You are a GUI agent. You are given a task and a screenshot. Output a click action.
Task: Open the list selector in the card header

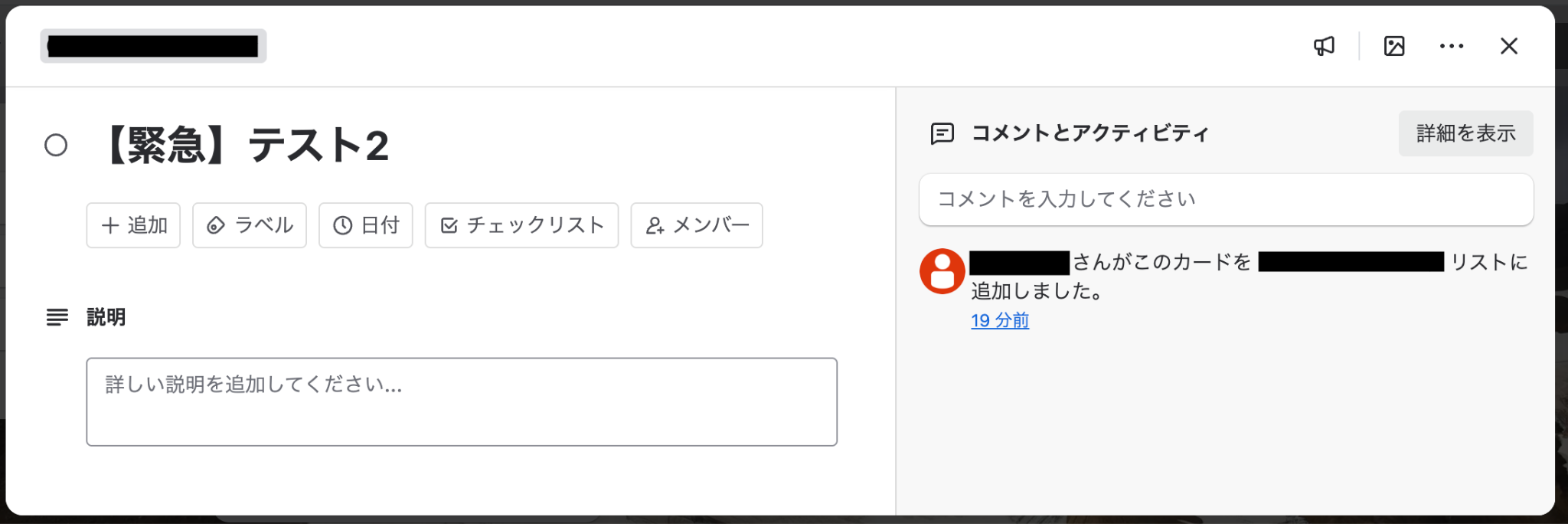click(153, 46)
